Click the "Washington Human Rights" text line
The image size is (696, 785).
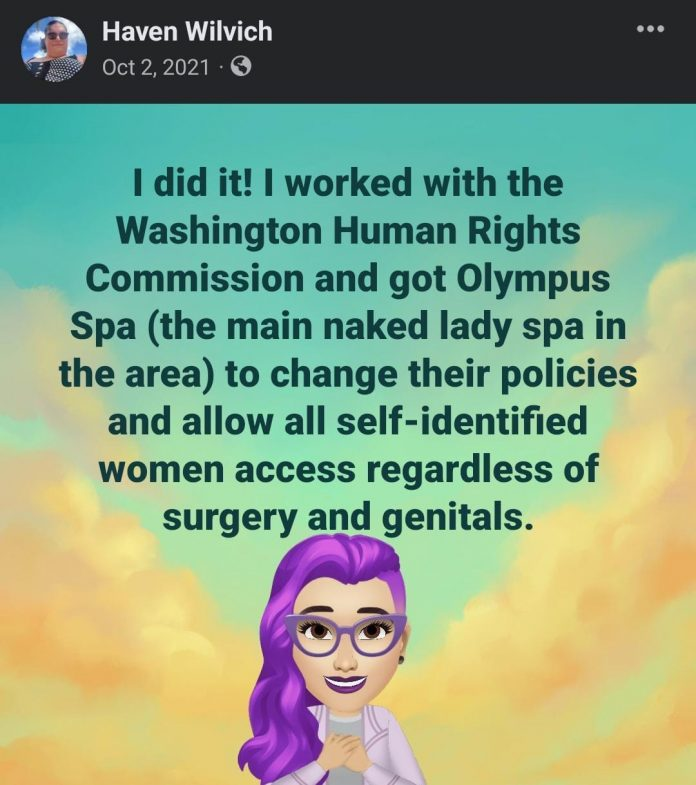coord(349,231)
